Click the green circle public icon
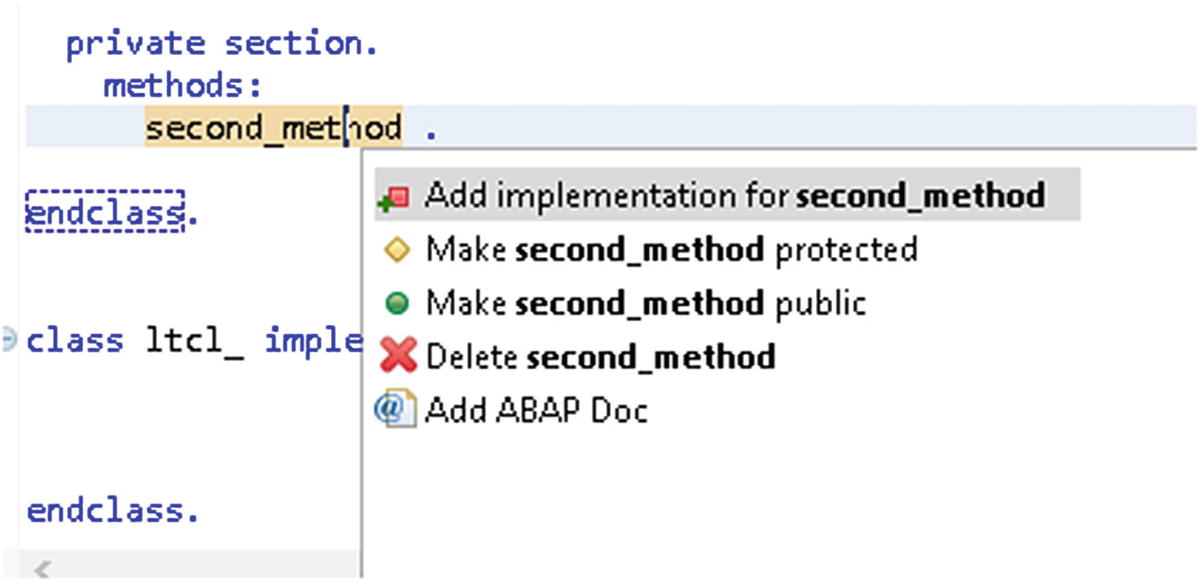 pyautogui.click(x=395, y=302)
